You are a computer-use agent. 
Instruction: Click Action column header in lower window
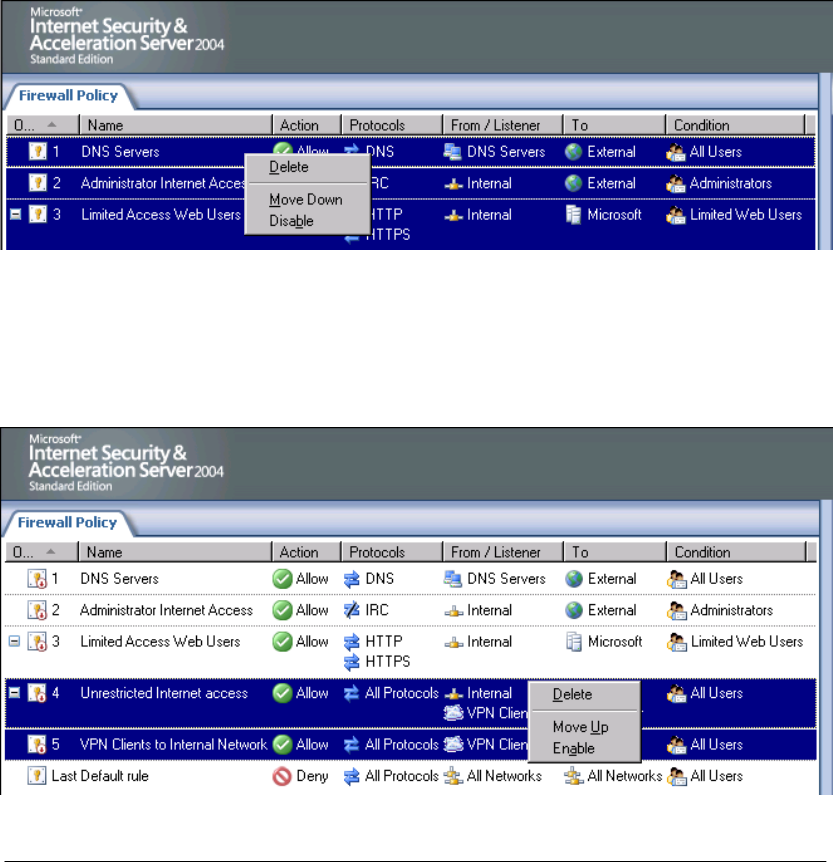[x=306, y=552]
